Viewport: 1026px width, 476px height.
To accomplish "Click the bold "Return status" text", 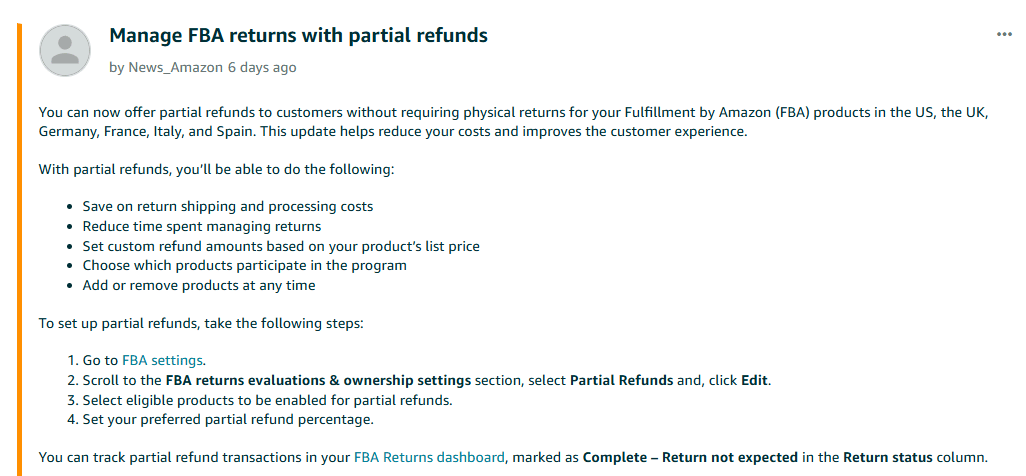I will [886, 457].
